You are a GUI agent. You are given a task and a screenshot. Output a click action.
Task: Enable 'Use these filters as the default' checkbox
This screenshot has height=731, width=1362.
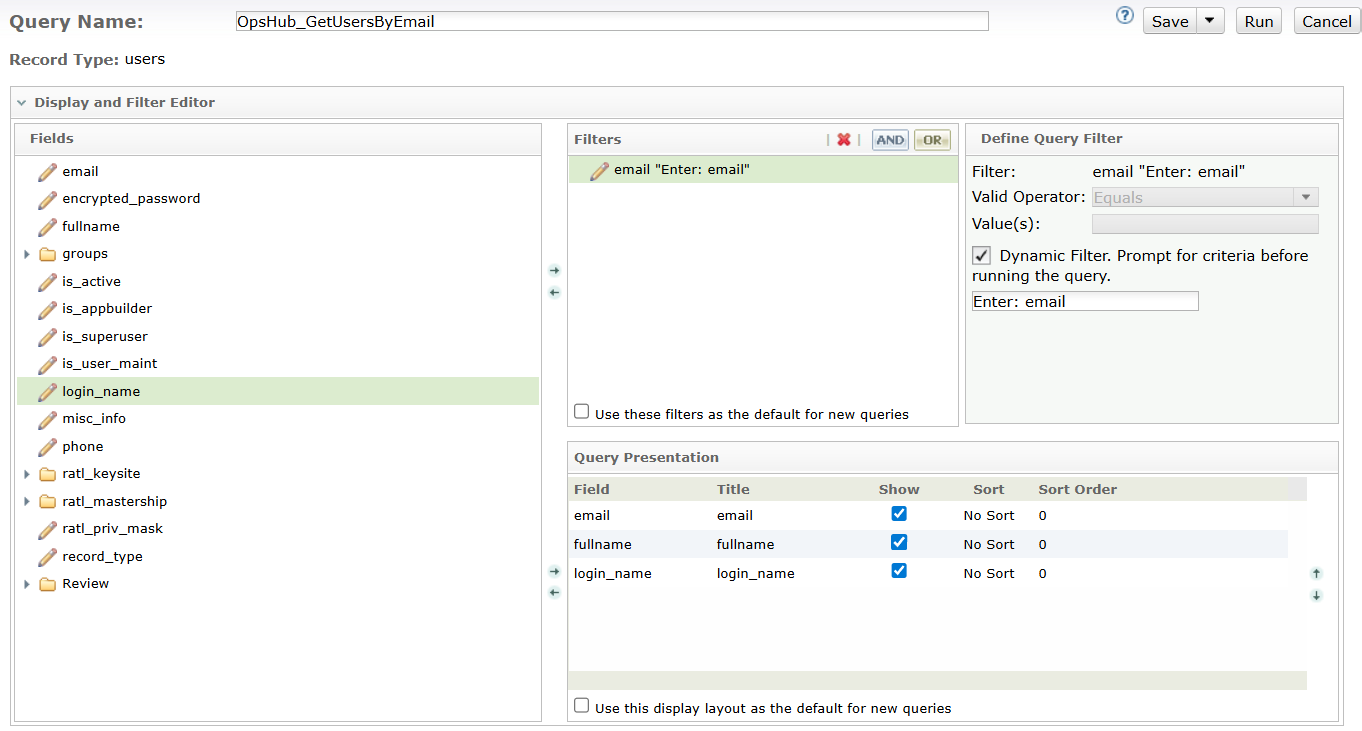click(x=582, y=412)
